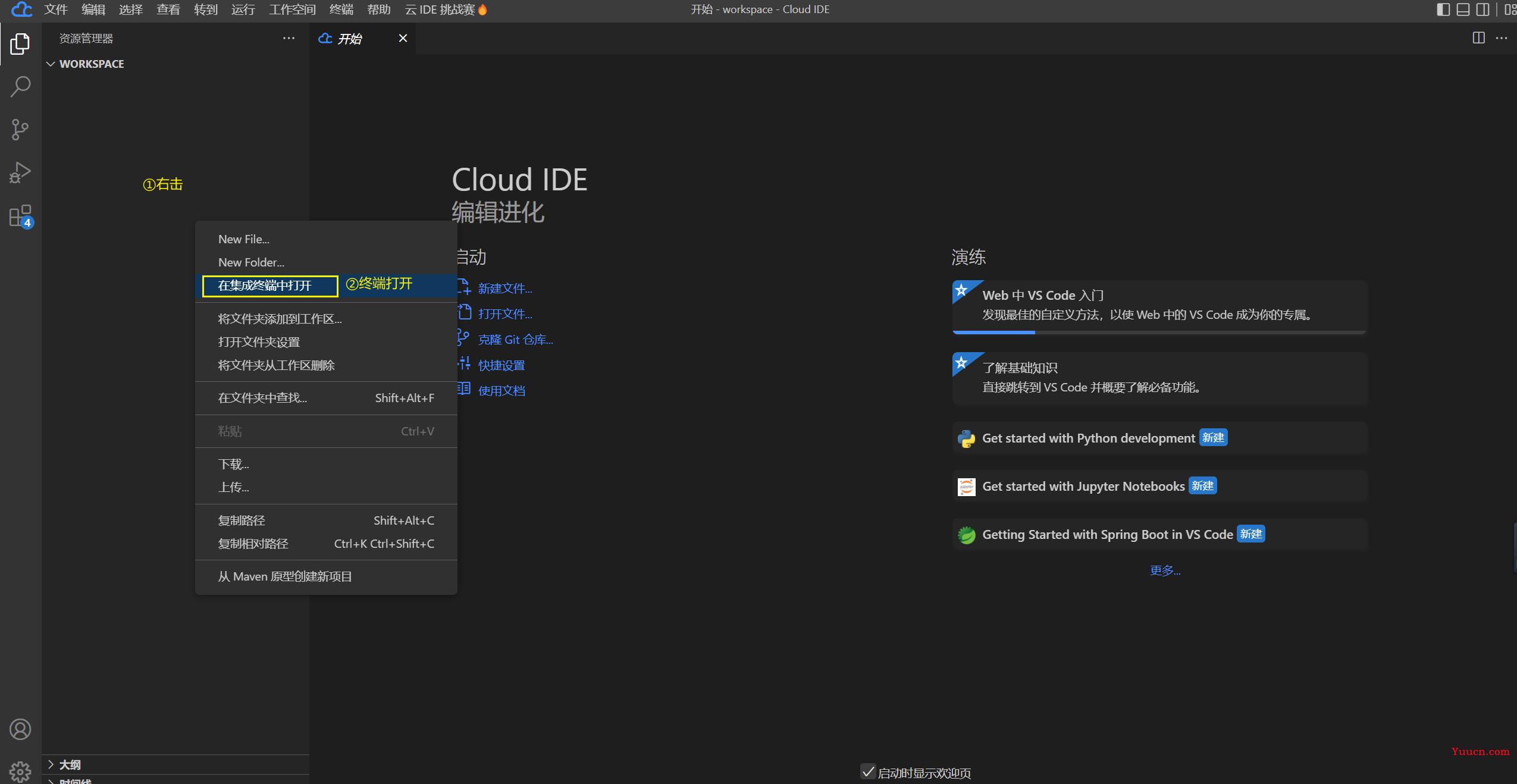Open the 选择 menu
1517x784 pixels.
(x=131, y=10)
